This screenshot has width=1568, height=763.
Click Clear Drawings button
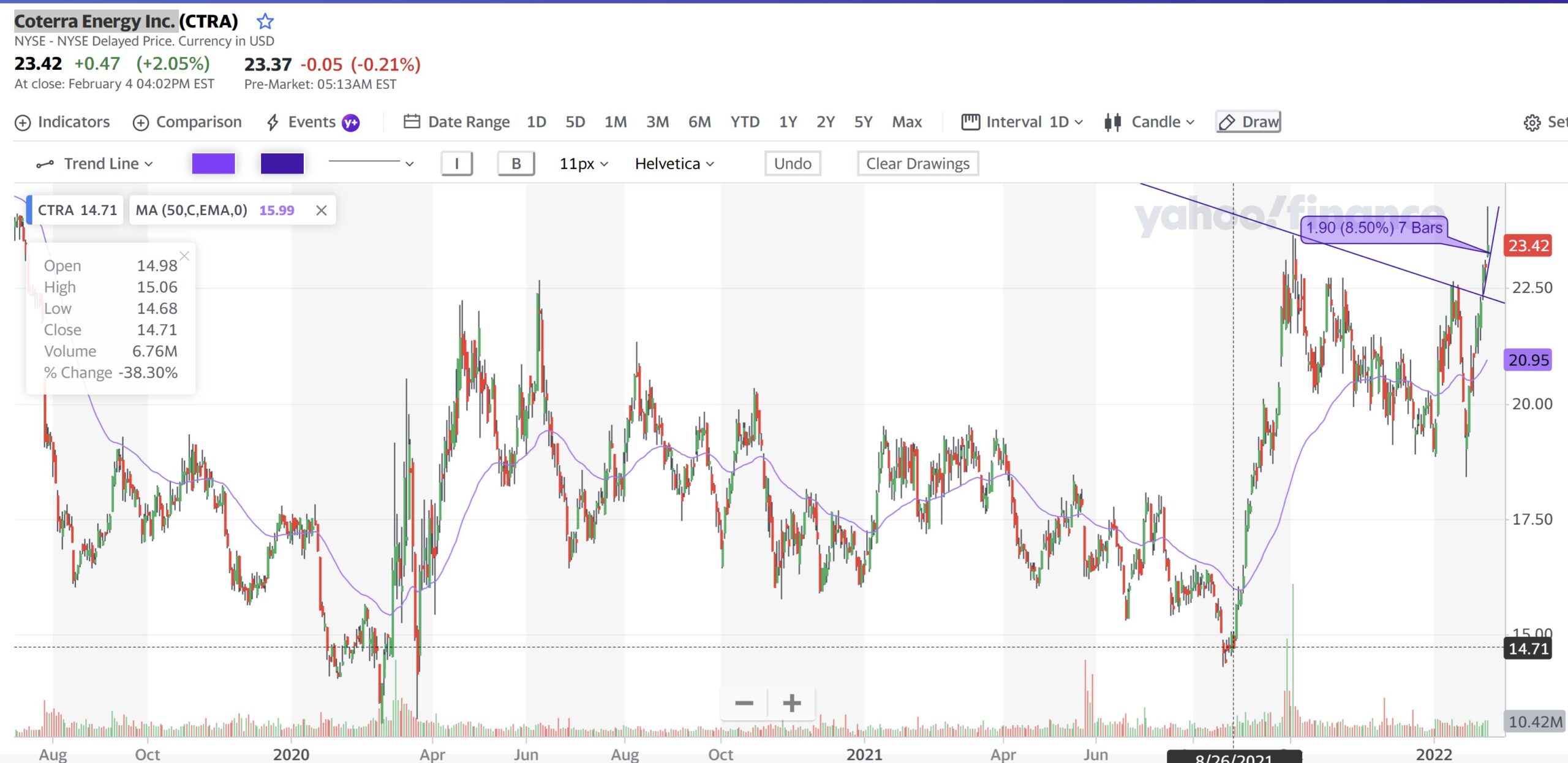918,164
